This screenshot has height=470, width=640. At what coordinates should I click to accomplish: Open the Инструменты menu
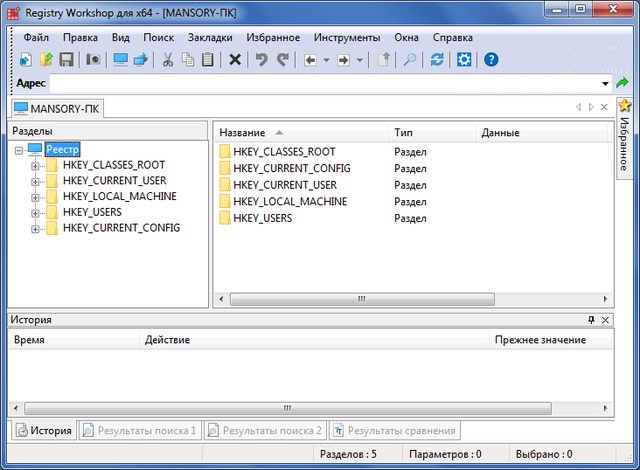(x=347, y=37)
